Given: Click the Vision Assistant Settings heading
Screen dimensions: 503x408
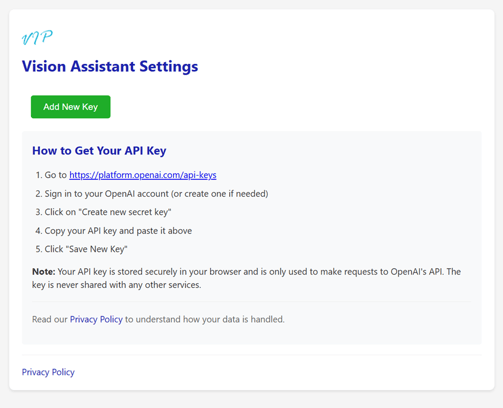Looking at the screenshot, I should pyautogui.click(x=110, y=66).
